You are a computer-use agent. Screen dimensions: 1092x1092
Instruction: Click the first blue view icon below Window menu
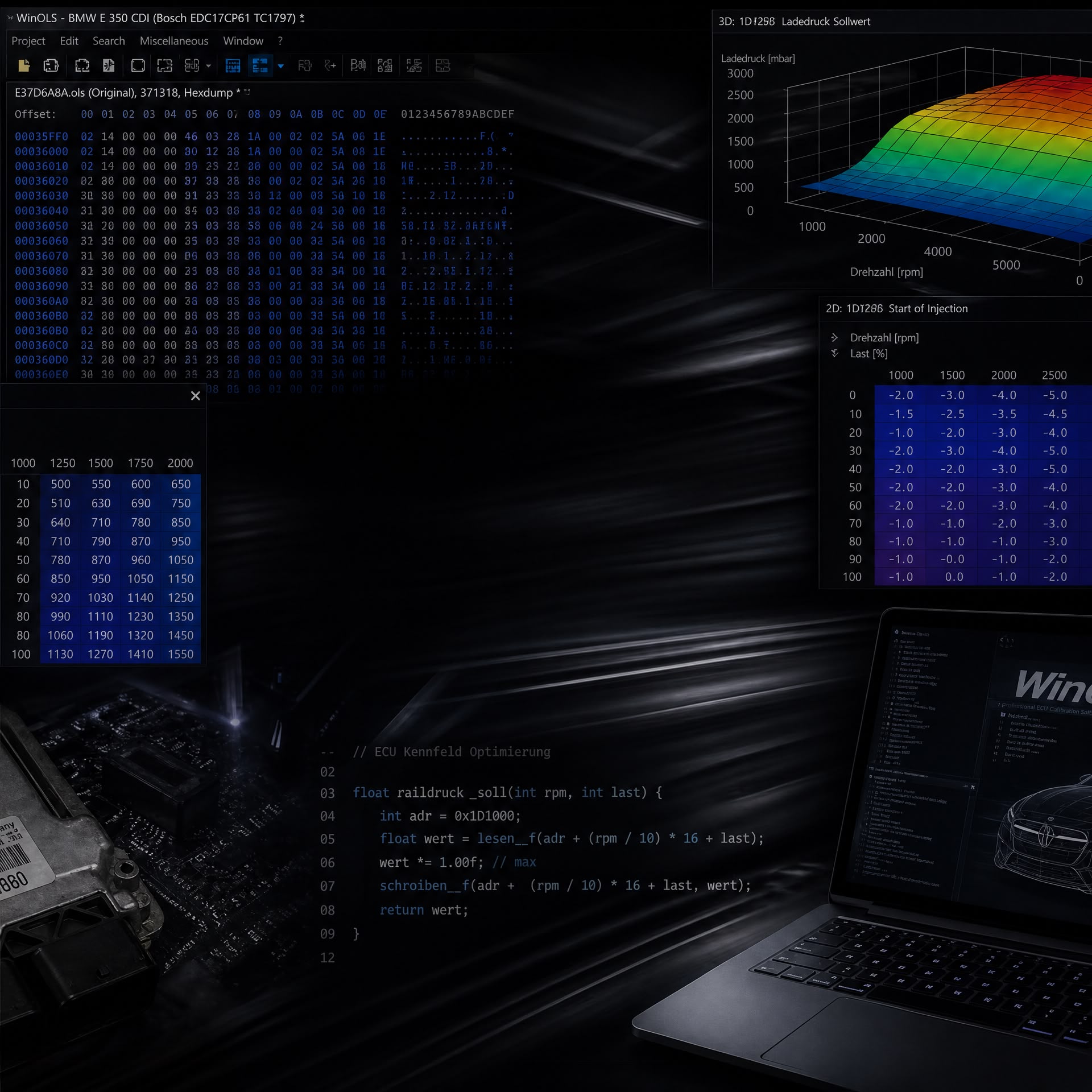233,66
